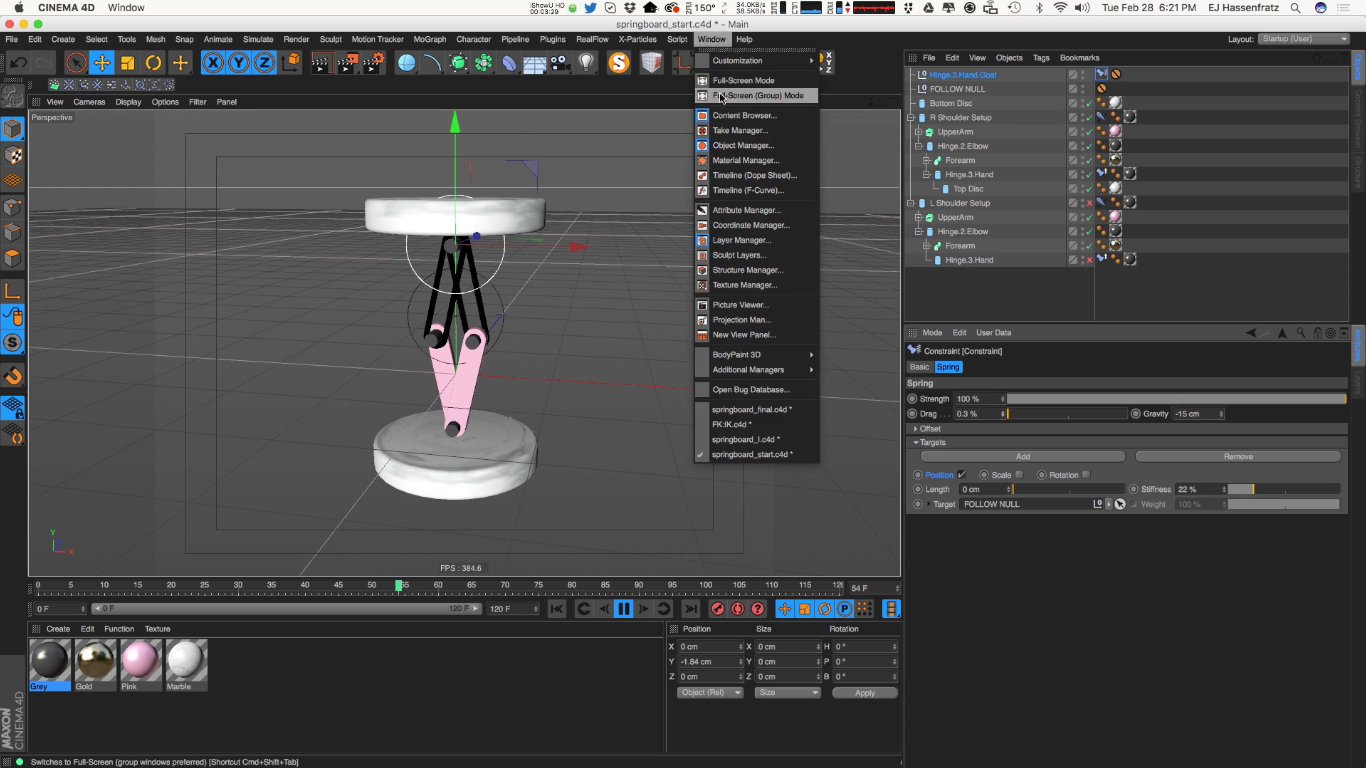The width and height of the screenshot is (1366, 768).
Task: Toggle the Y axis lock
Action: pyautogui.click(x=239, y=63)
